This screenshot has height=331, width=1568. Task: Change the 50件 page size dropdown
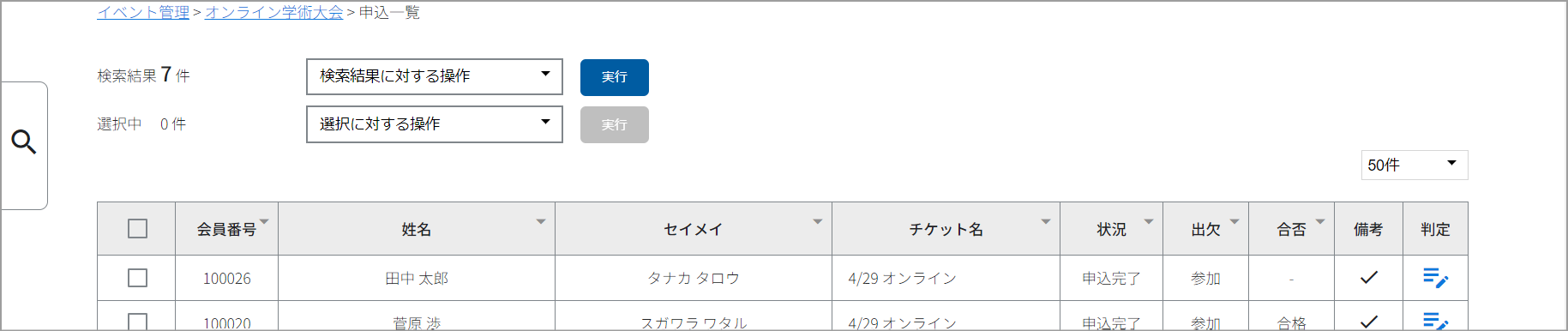click(x=1415, y=165)
